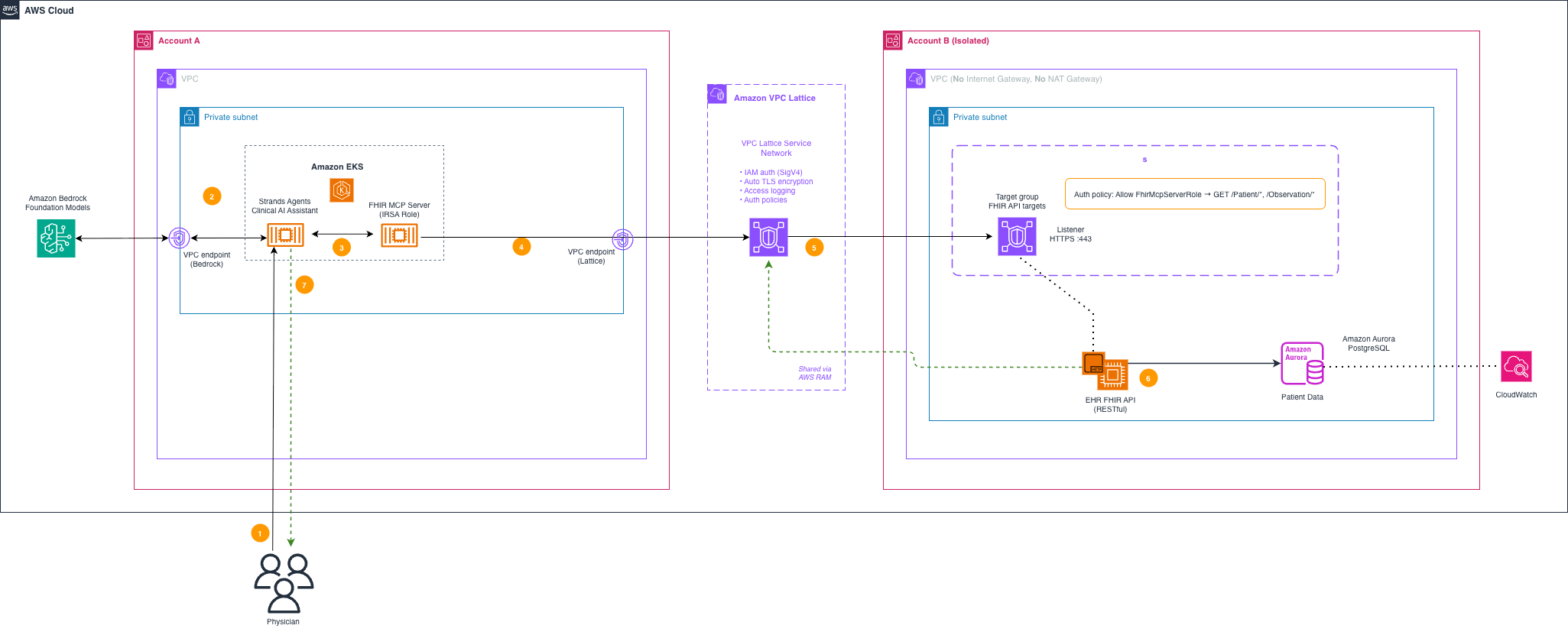Image resolution: width=1568 pixels, height=635 pixels.
Task: Click the Strands Agents container icon
Action: [285, 235]
